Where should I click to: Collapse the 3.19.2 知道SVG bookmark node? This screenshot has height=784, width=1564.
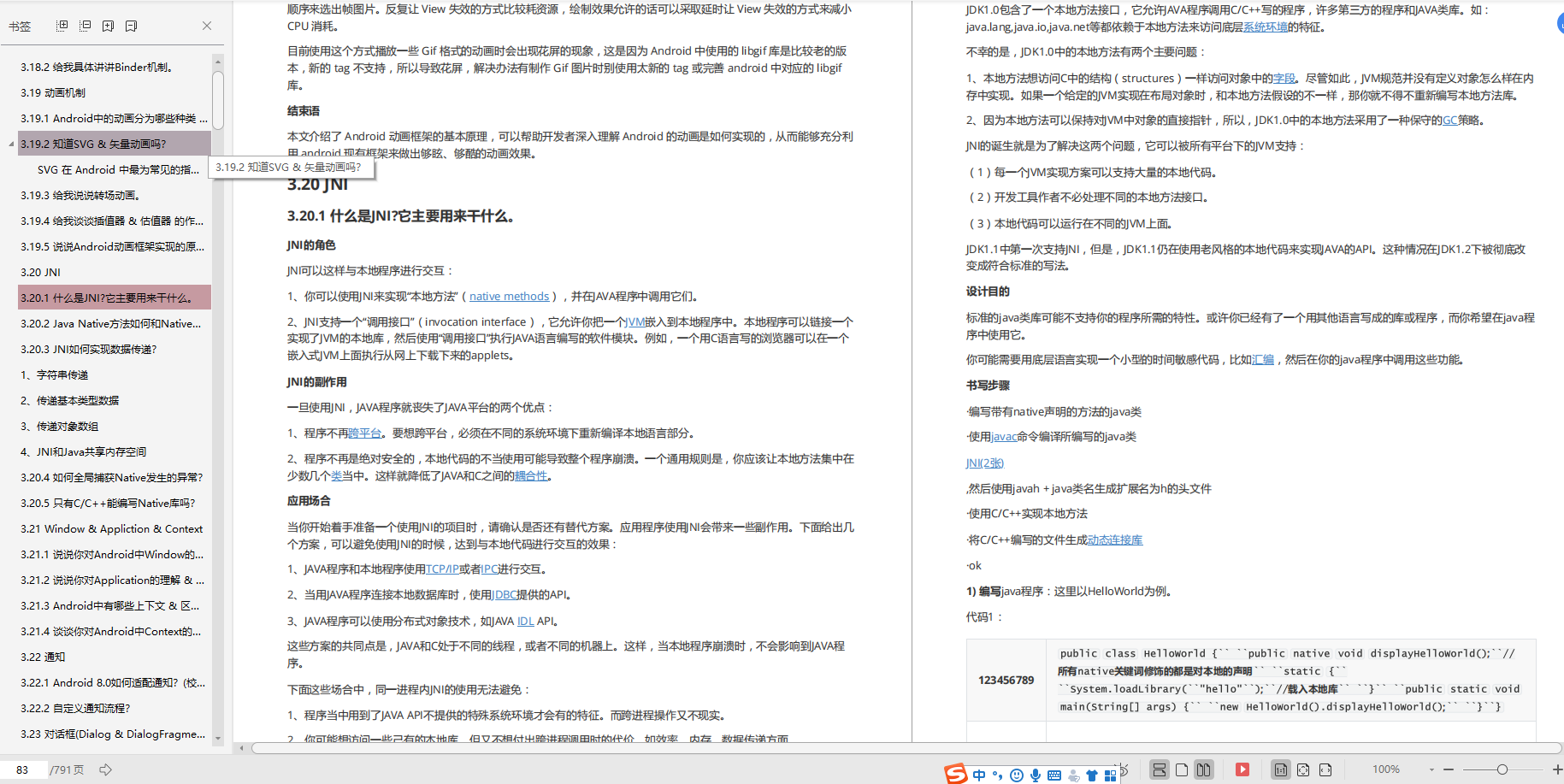click(11, 144)
